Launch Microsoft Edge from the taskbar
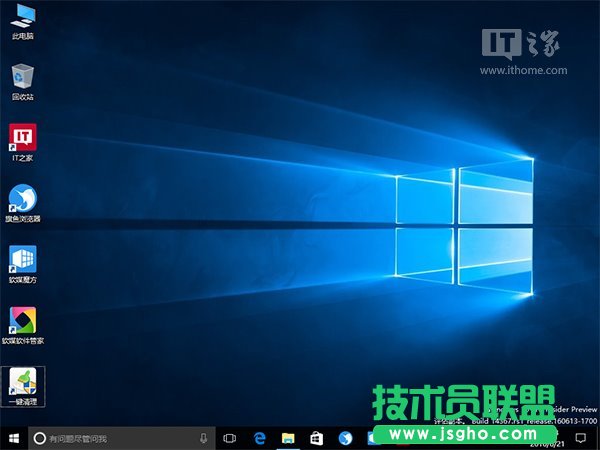This screenshot has height=450, width=600. [x=259, y=438]
